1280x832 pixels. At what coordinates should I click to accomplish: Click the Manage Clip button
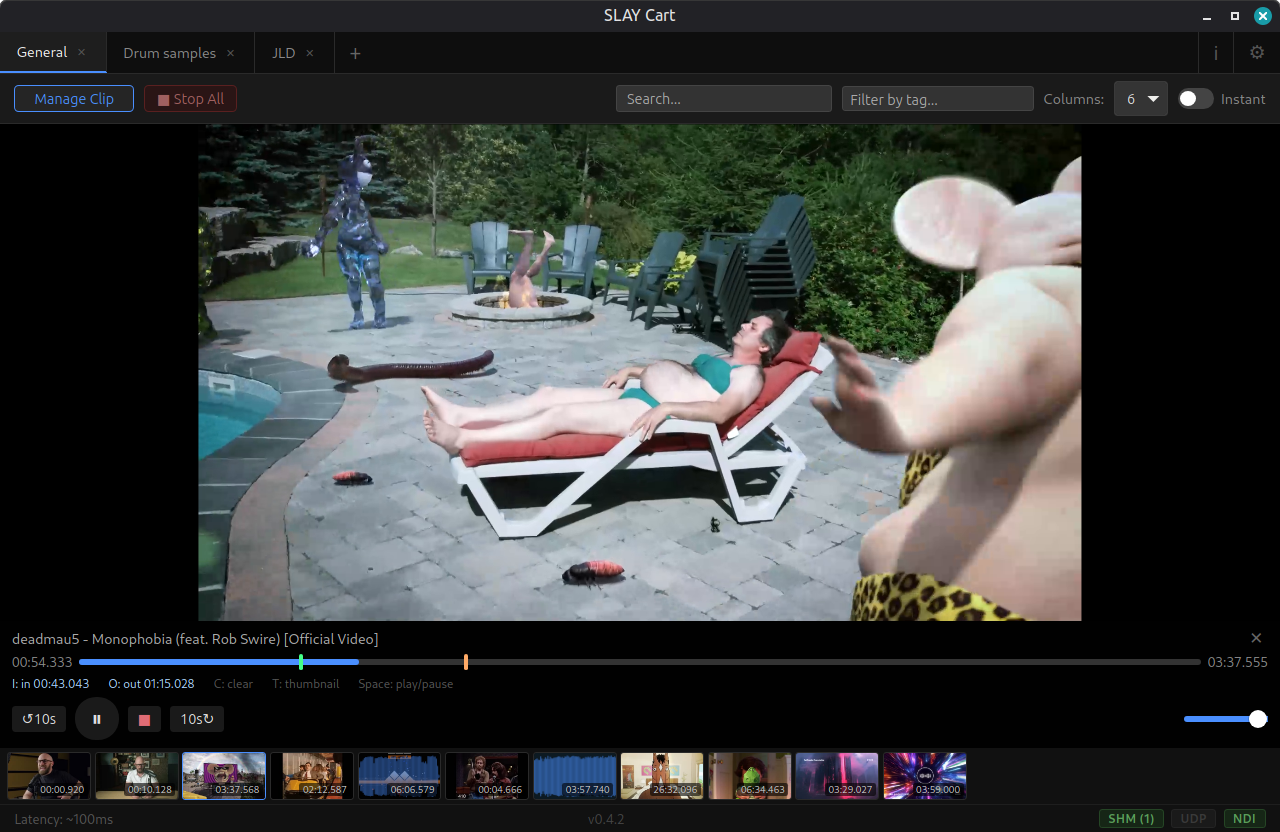[x=74, y=98]
